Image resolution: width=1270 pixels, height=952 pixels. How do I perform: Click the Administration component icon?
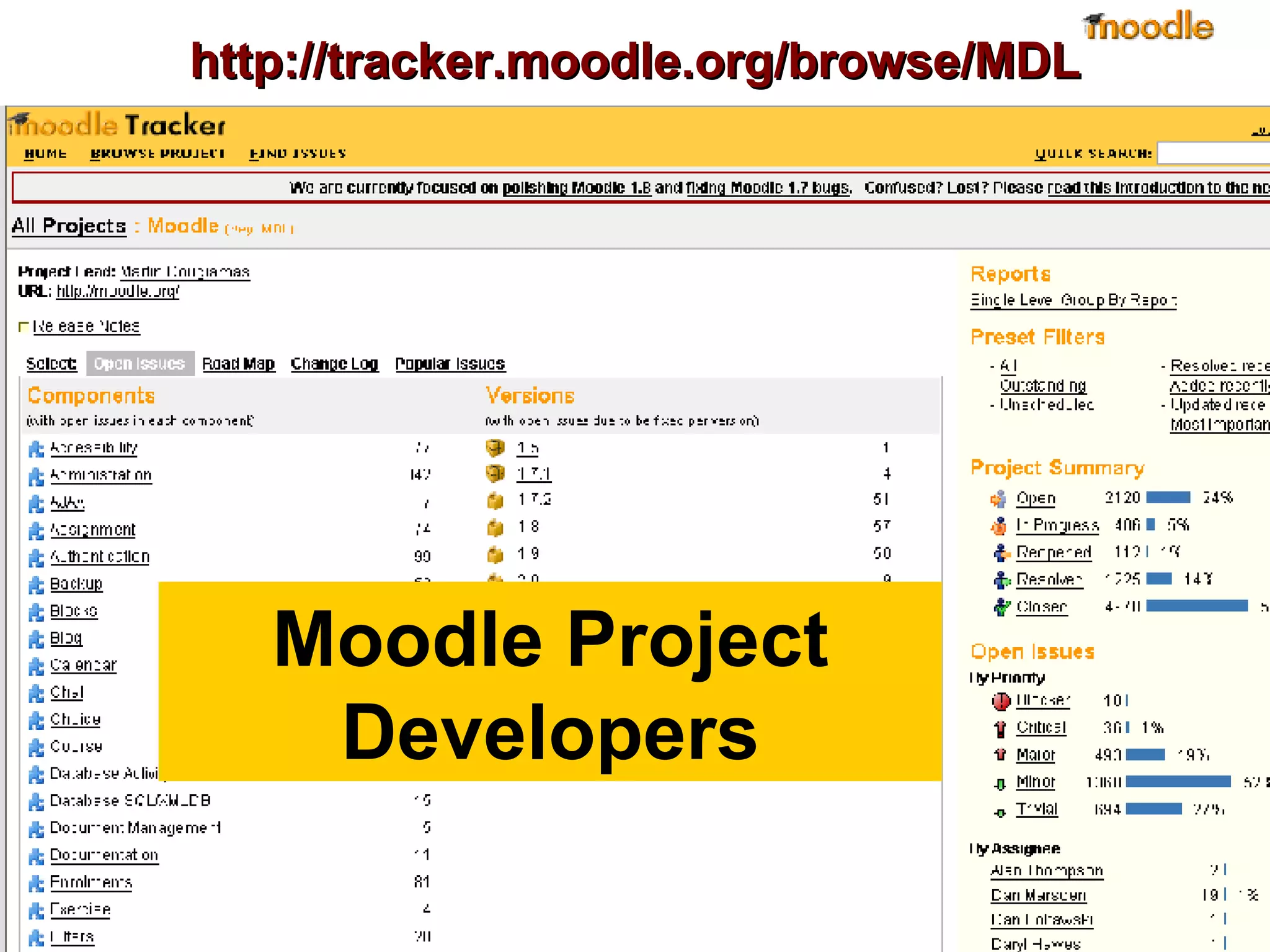click(x=37, y=476)
